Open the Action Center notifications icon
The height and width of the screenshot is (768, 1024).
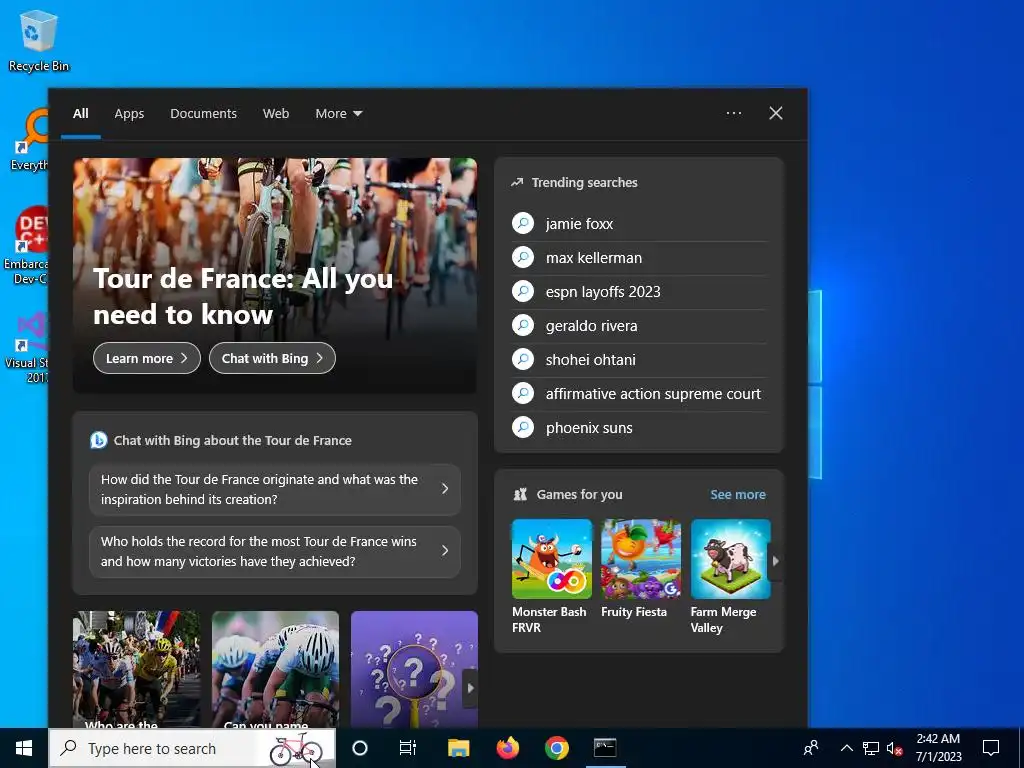(991, 748)
